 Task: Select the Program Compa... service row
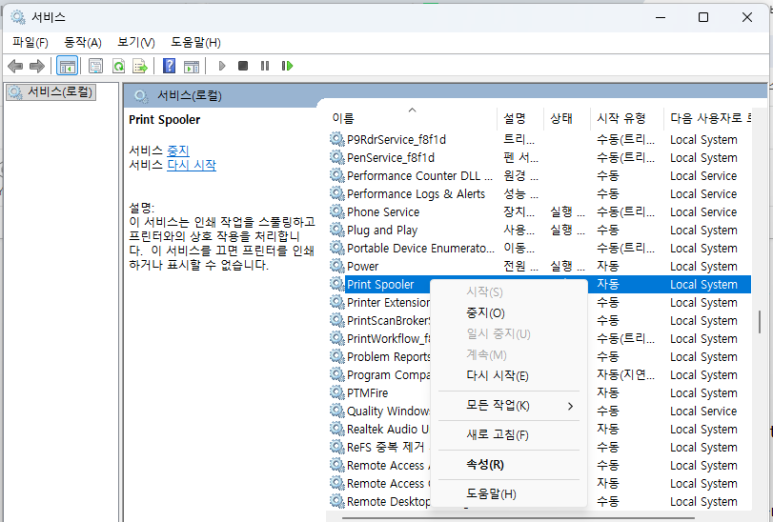(x=388, y=375)
